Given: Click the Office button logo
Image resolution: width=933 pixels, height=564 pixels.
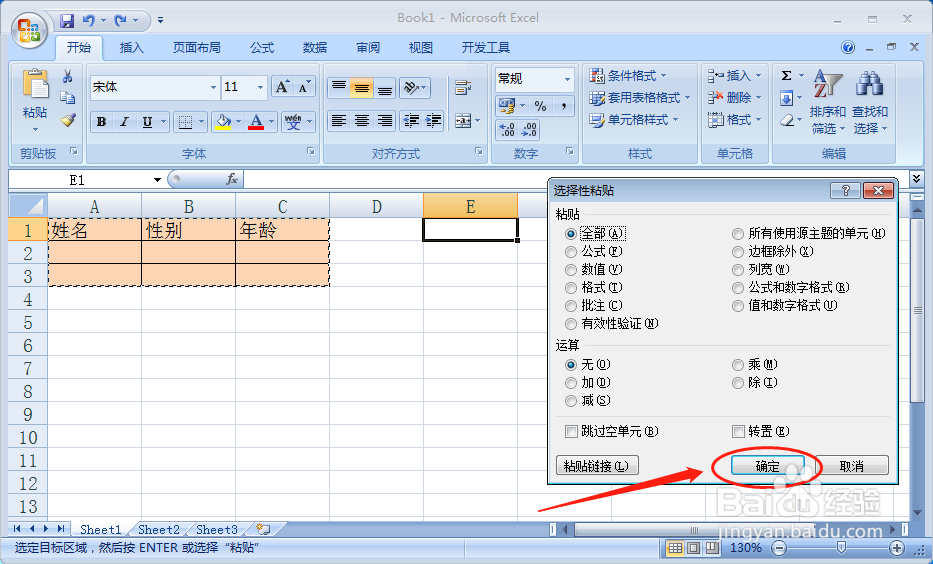Looking at the screenshot, I should (x=30, y=30).
